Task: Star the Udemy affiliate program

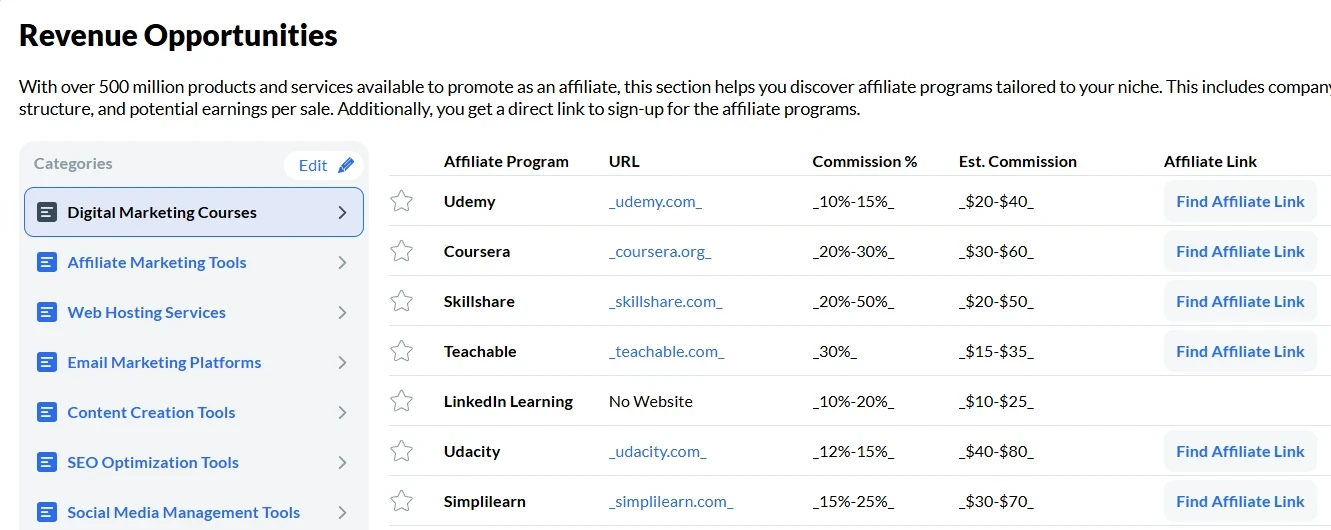Action: tap(401, 201)
